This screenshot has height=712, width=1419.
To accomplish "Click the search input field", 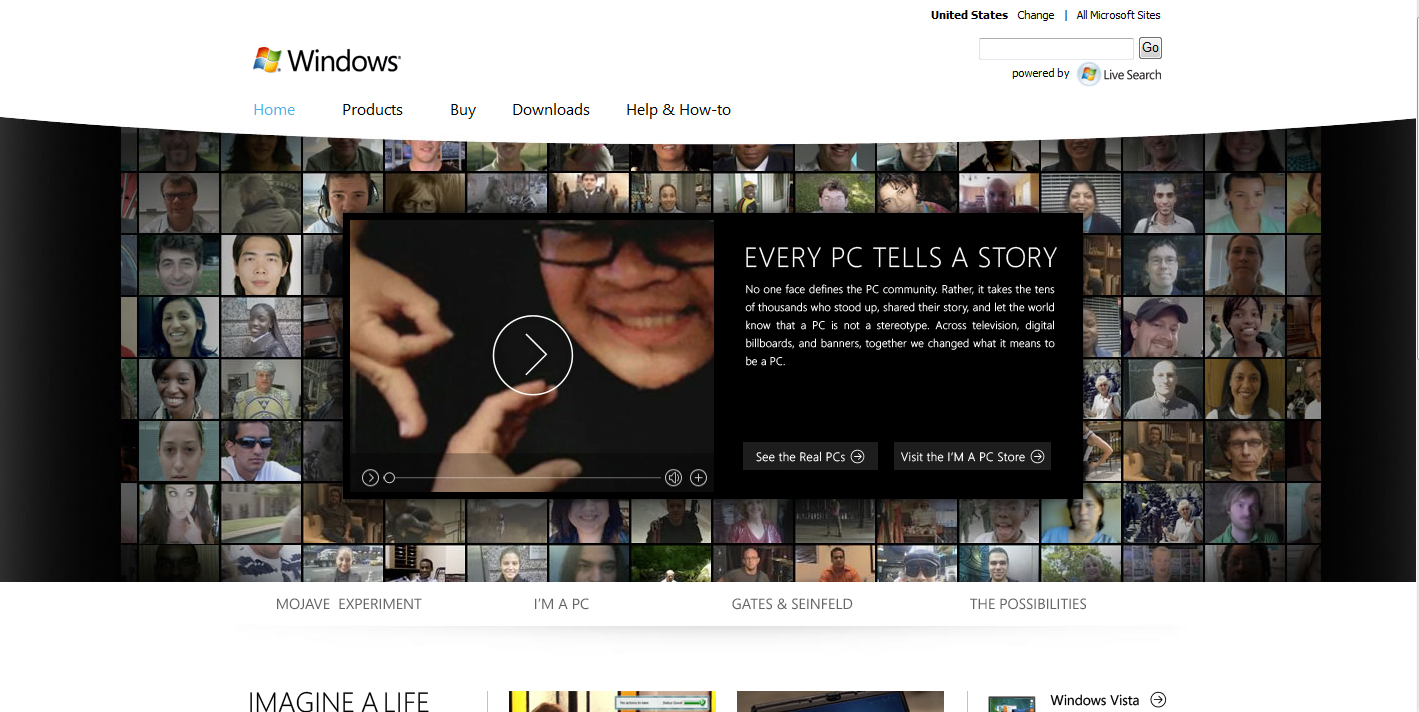I will pyautogui.click(x=1056, y=48).
